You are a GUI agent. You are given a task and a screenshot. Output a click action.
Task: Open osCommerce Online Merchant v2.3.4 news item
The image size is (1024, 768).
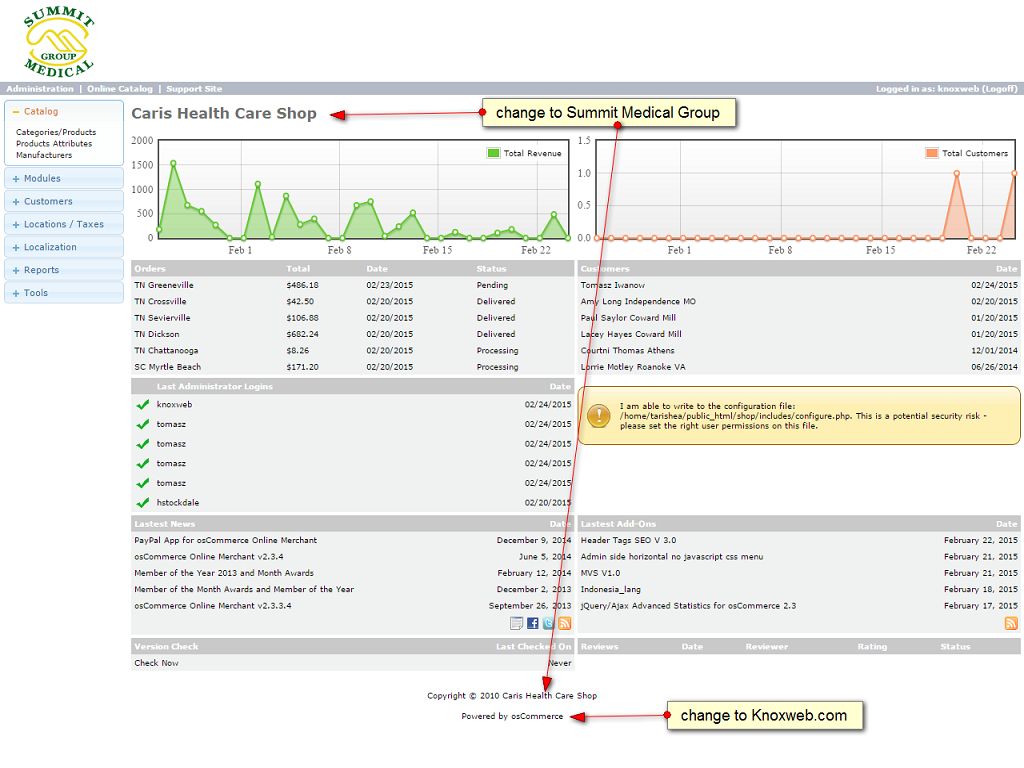coord(208,557)
